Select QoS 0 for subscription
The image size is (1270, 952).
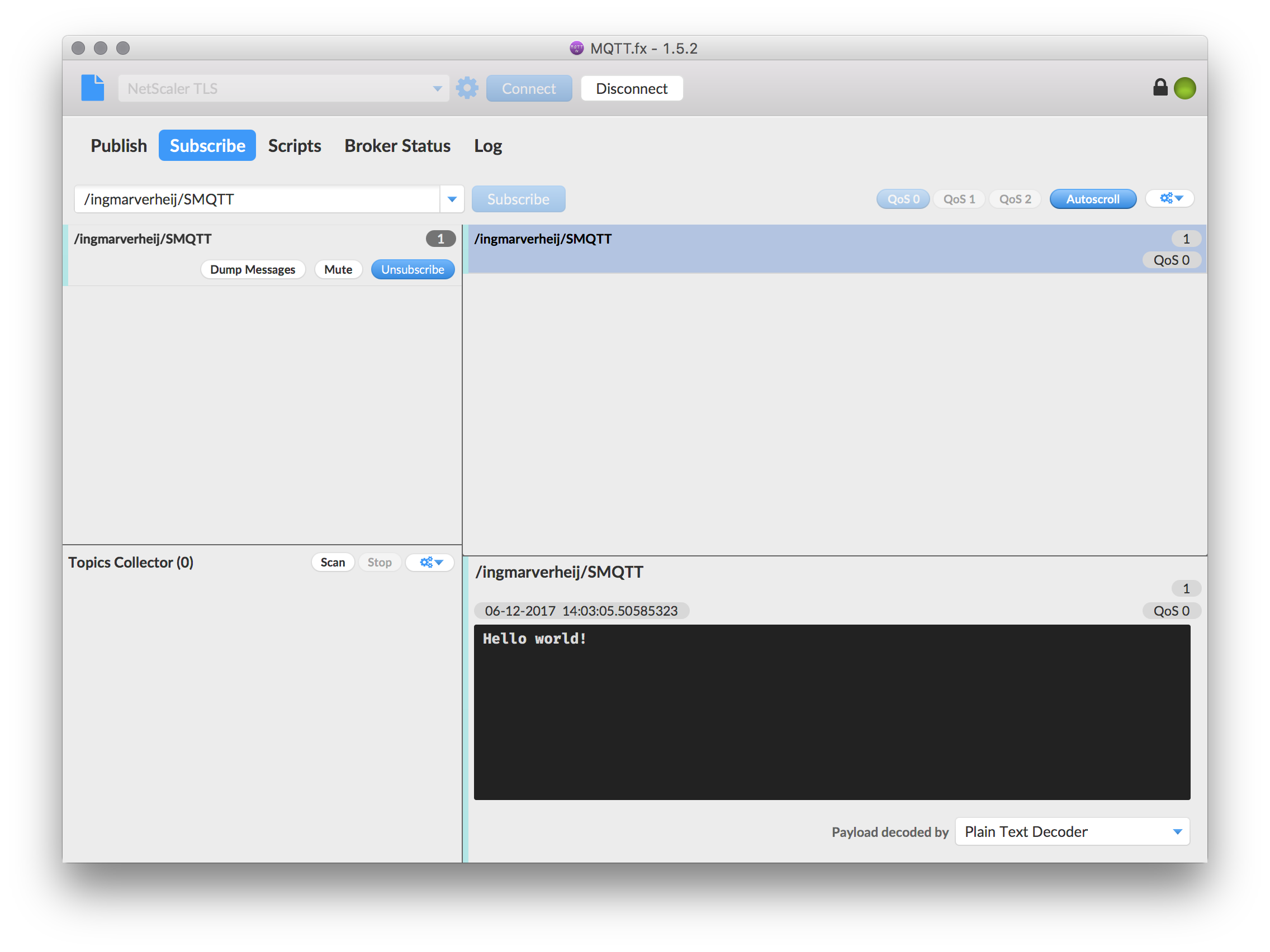coord(903,199)
